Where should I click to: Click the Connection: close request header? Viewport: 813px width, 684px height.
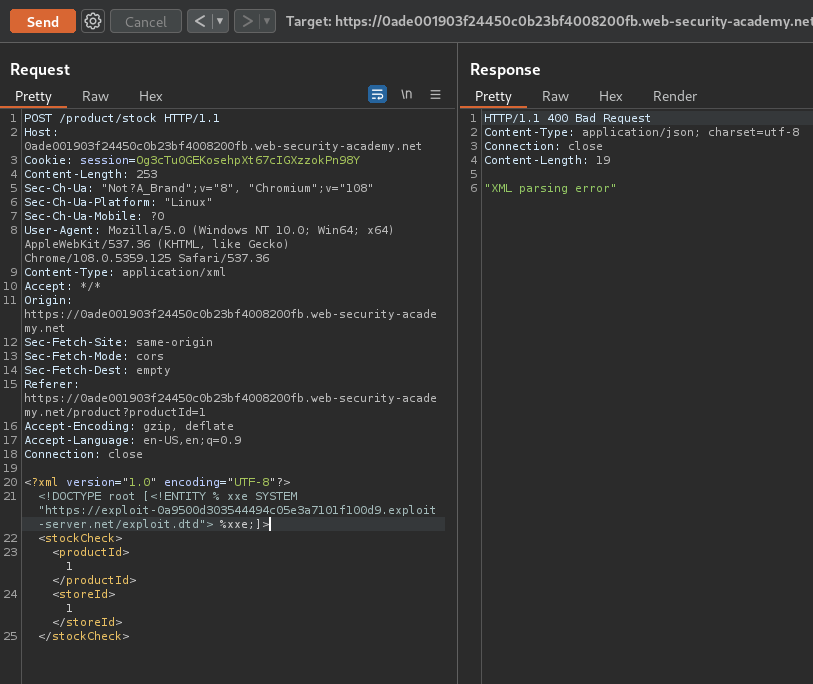tap(83, 454)
